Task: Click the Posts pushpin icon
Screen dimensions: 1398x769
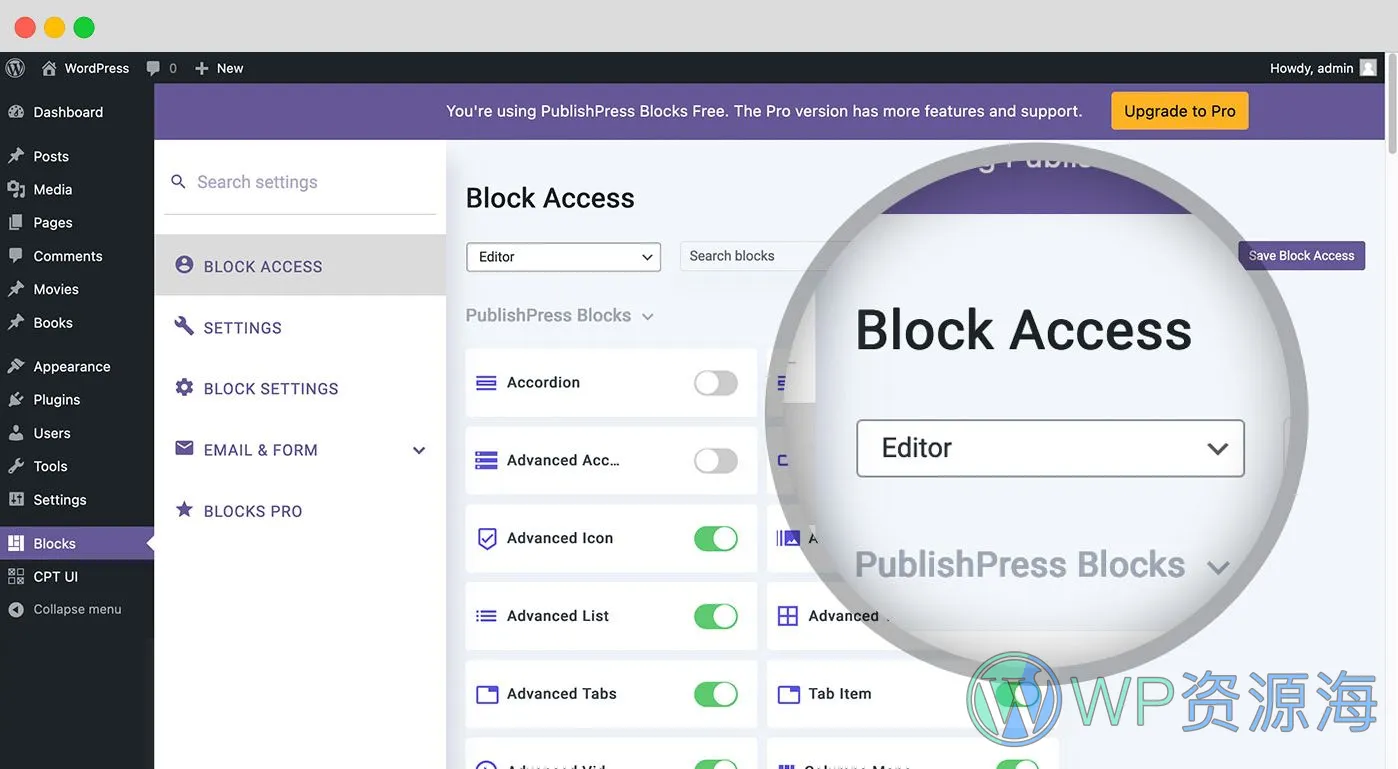Action: point(16,156)
